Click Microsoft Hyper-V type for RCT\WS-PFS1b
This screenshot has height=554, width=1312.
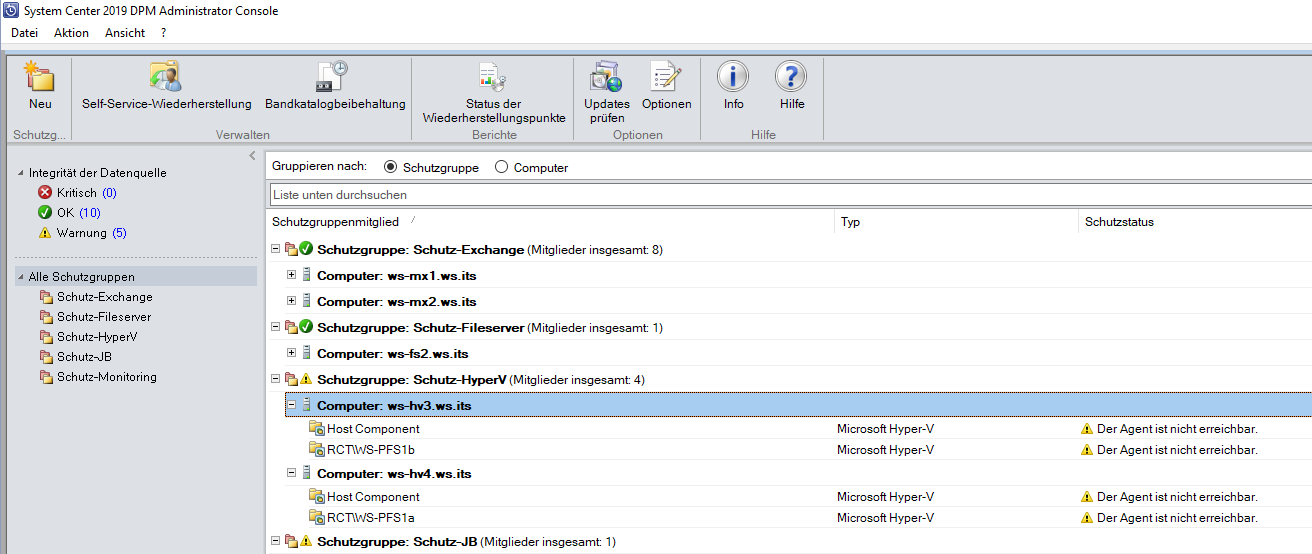(886, 450)
